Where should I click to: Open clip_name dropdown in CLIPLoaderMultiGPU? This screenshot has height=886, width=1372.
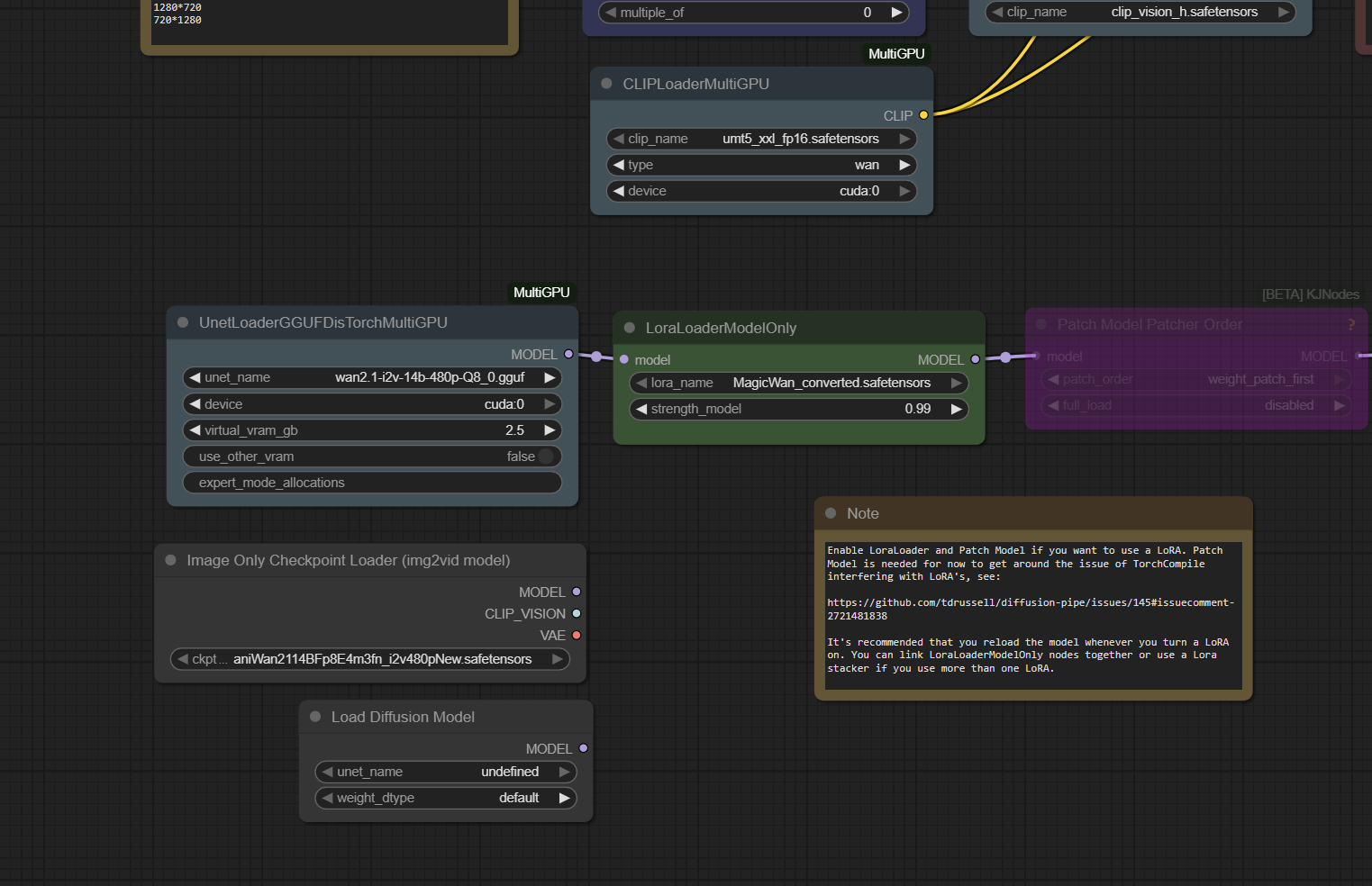(761, 139)
